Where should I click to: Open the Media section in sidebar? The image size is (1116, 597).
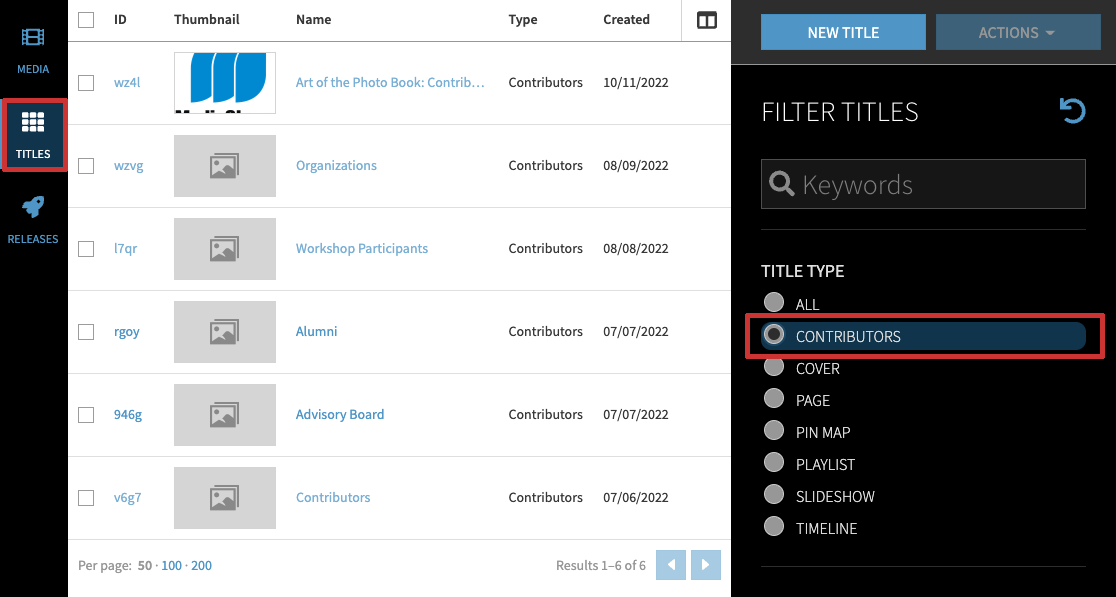click(33, 50)
